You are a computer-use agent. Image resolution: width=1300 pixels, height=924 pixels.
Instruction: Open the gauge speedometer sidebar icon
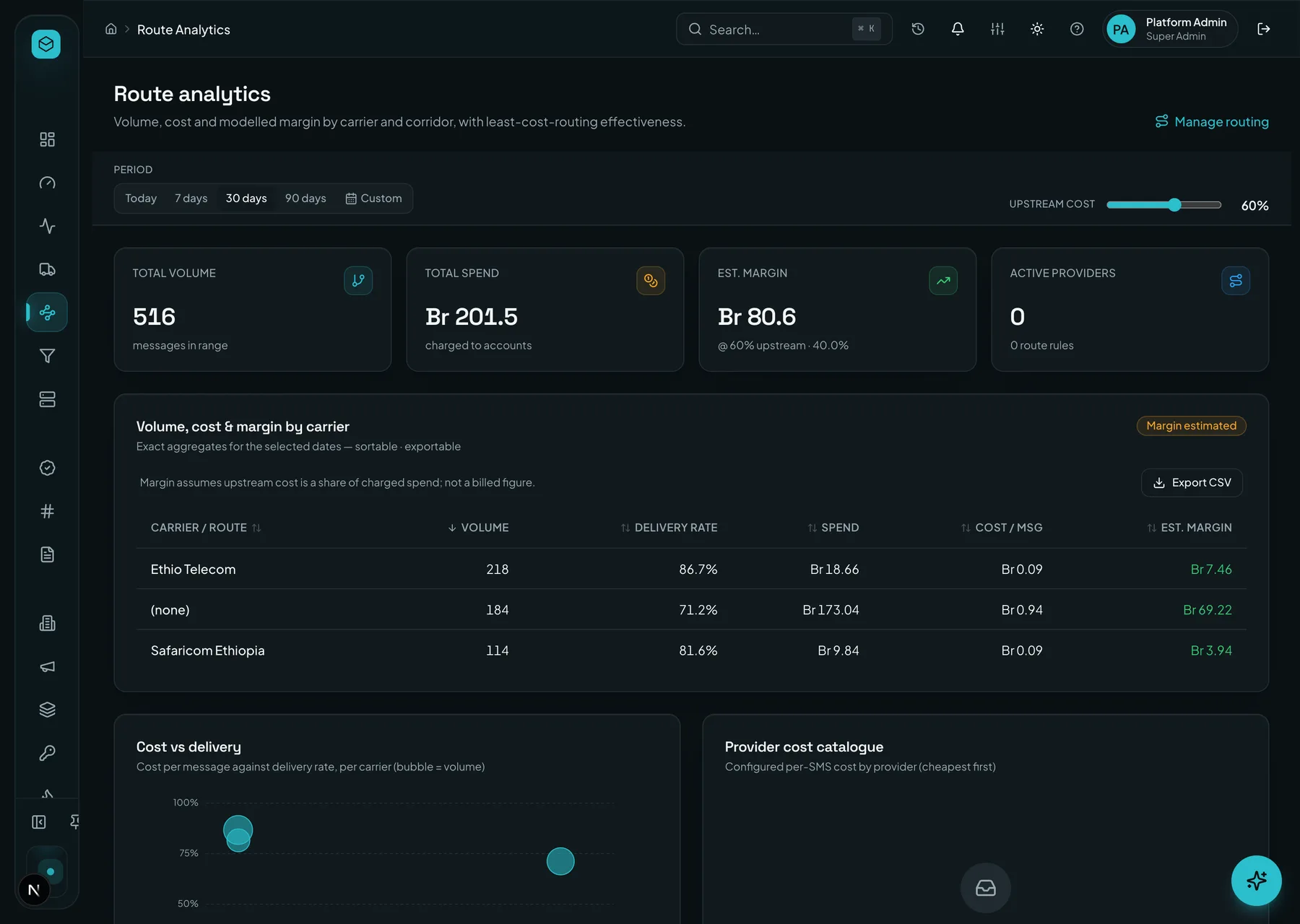coord(47,183)
